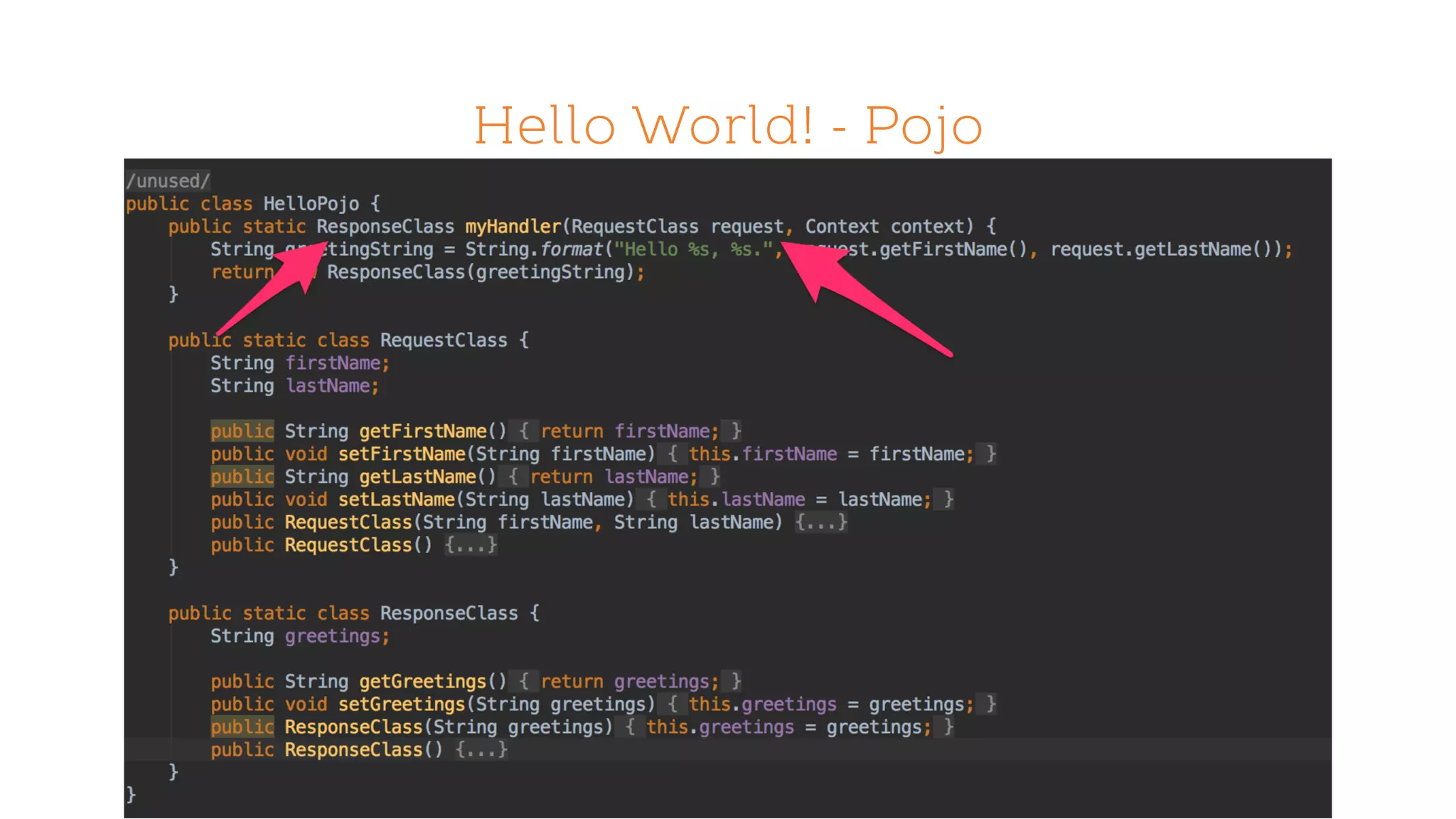Click the setFirstName method declaration
Image resolution: width=1456 pixels, height=819 pixels.
click(x=402, y=454)
